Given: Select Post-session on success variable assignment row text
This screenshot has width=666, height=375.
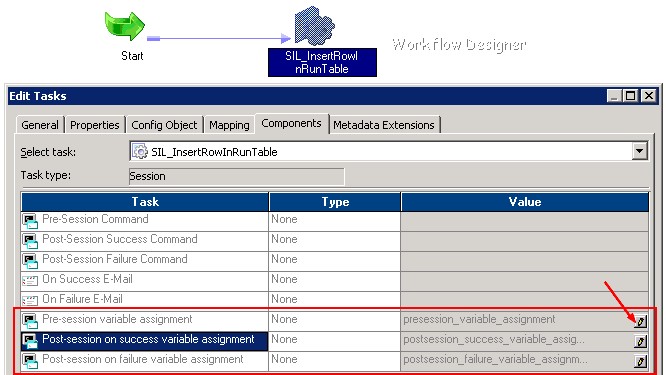Looking at the screenshot, I should point(148,339).
